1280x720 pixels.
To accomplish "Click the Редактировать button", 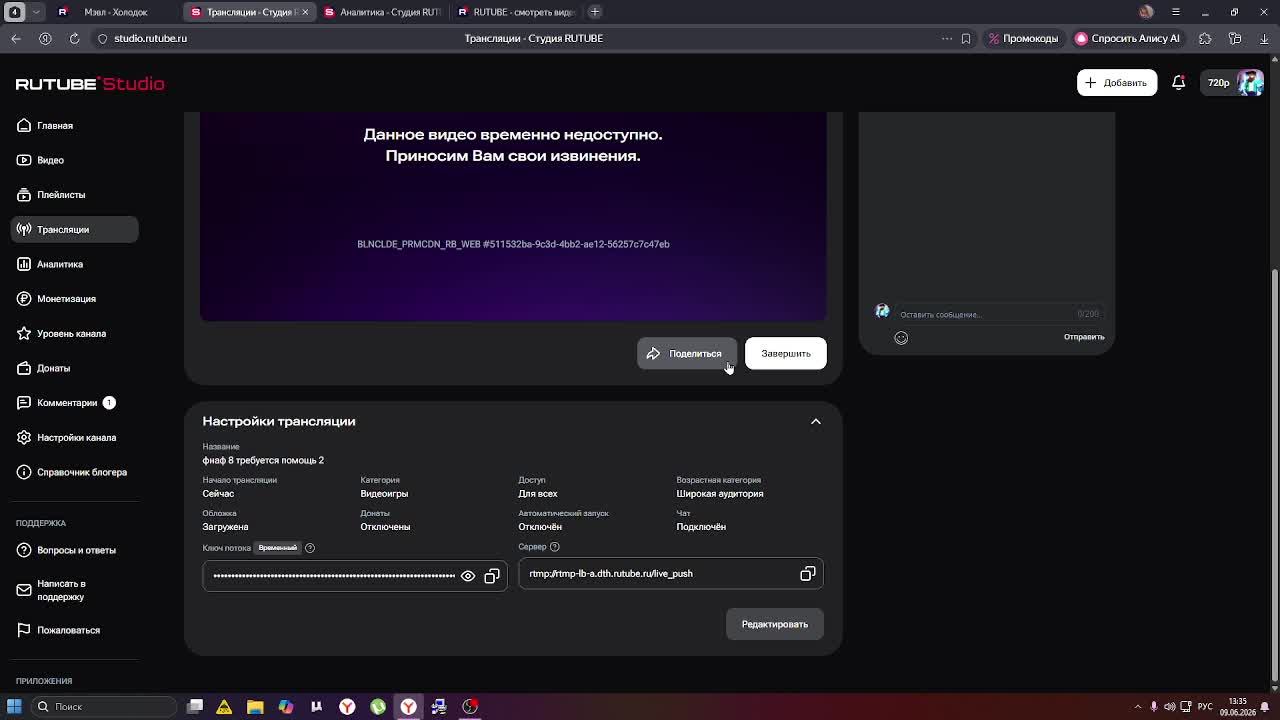I will tap(775, 624).
